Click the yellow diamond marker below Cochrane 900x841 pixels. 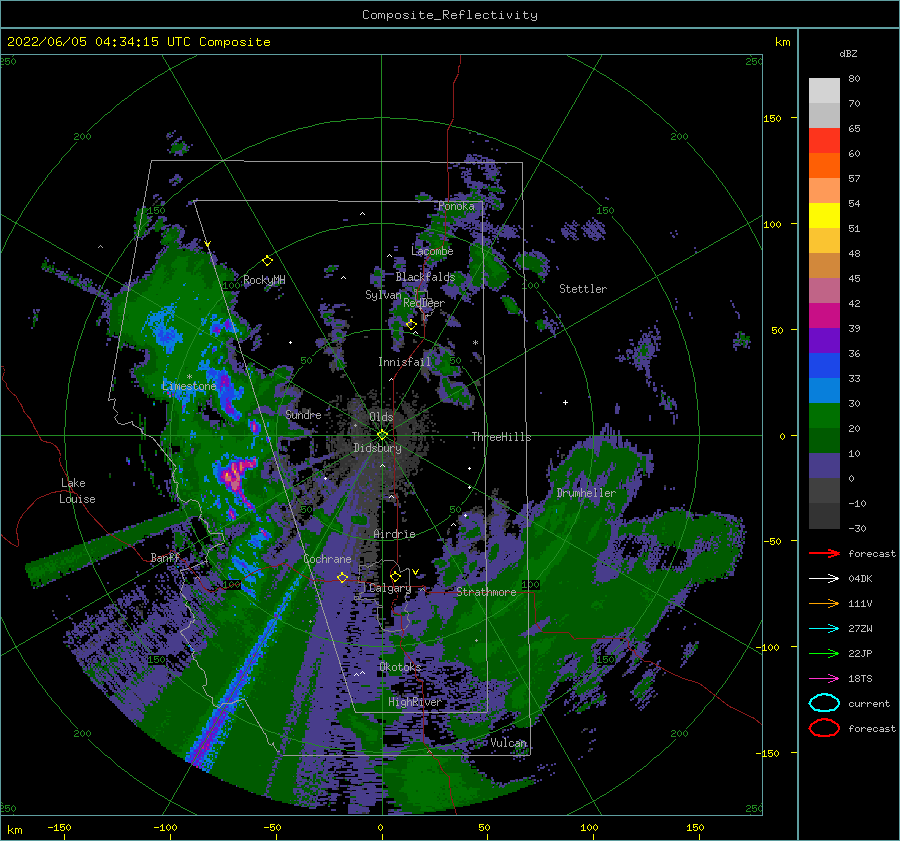(x=342, y=577)
